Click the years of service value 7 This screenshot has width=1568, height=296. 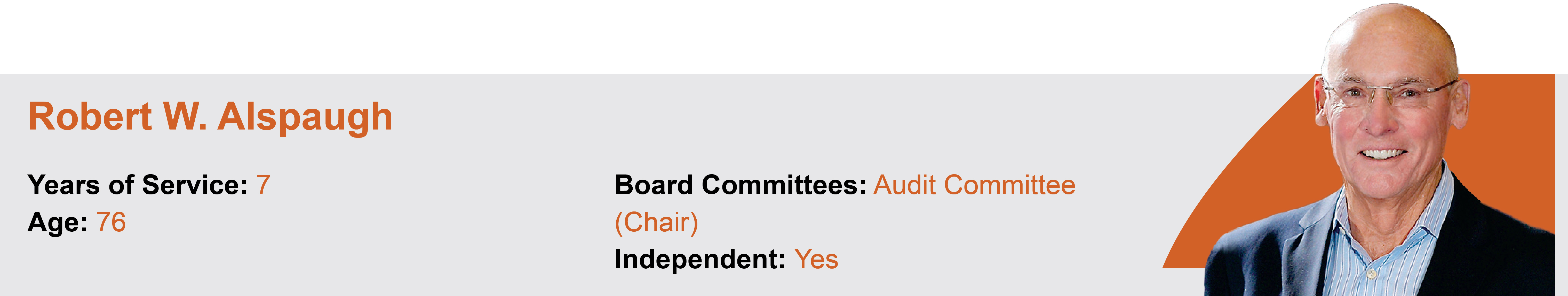click(x=263, y=185)
